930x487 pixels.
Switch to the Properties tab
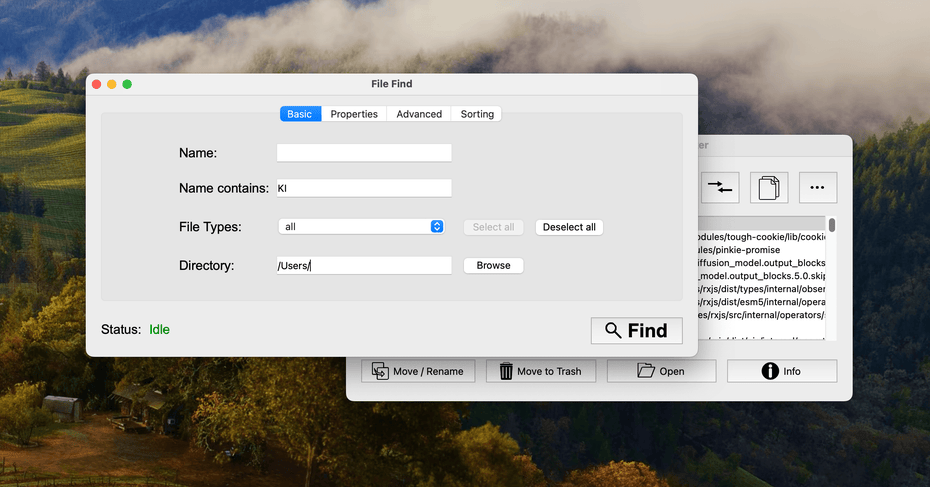(x=354, y=114)
